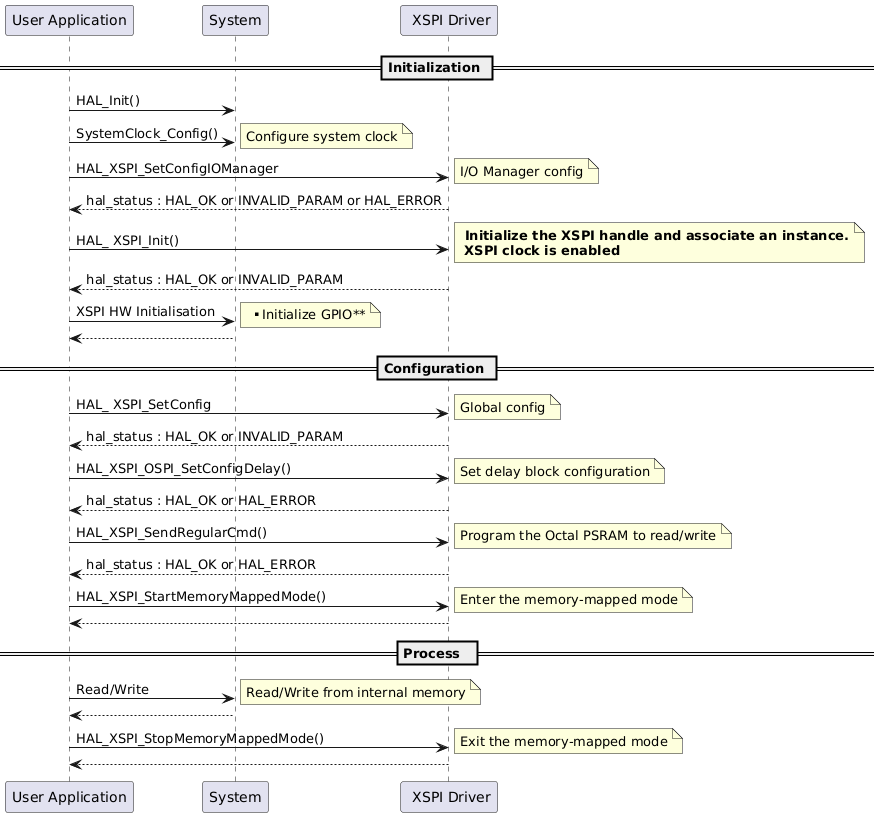Expand the Configuration section divider
This screenshot has width=880, height=817.
[437, 368]
